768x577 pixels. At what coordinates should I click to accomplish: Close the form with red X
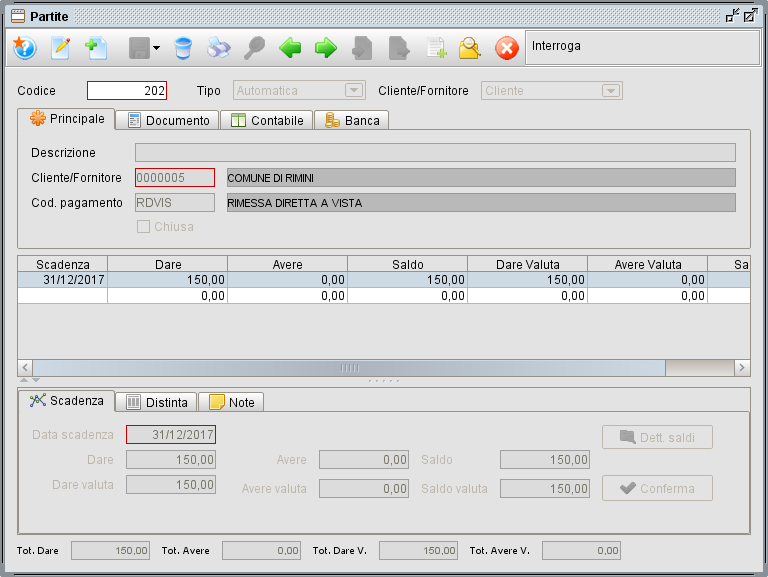(x=506, y=48)
